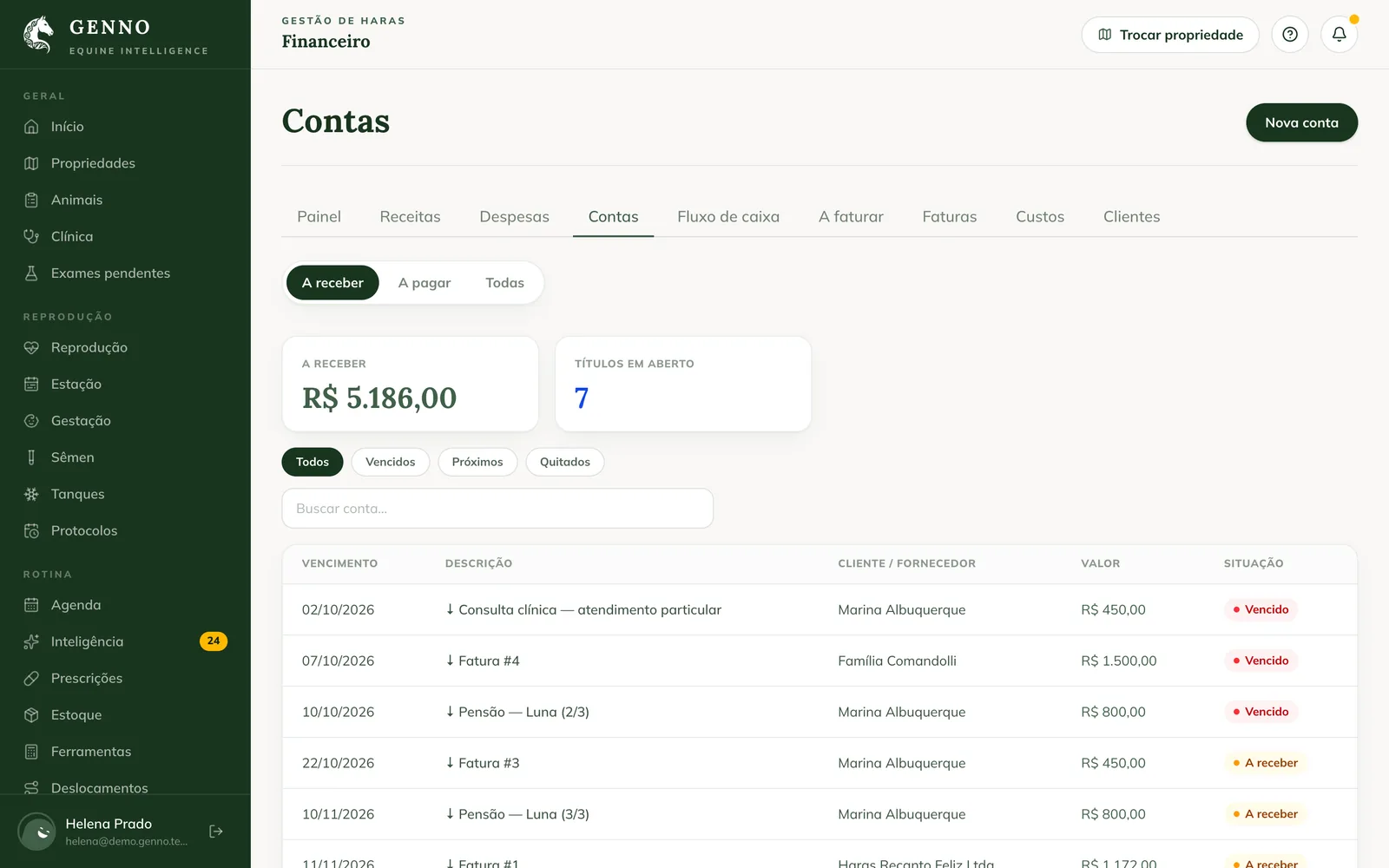Open Prescrições pill icon
The width and height of the screenshot is (1389, 868).
click(31, 678)
